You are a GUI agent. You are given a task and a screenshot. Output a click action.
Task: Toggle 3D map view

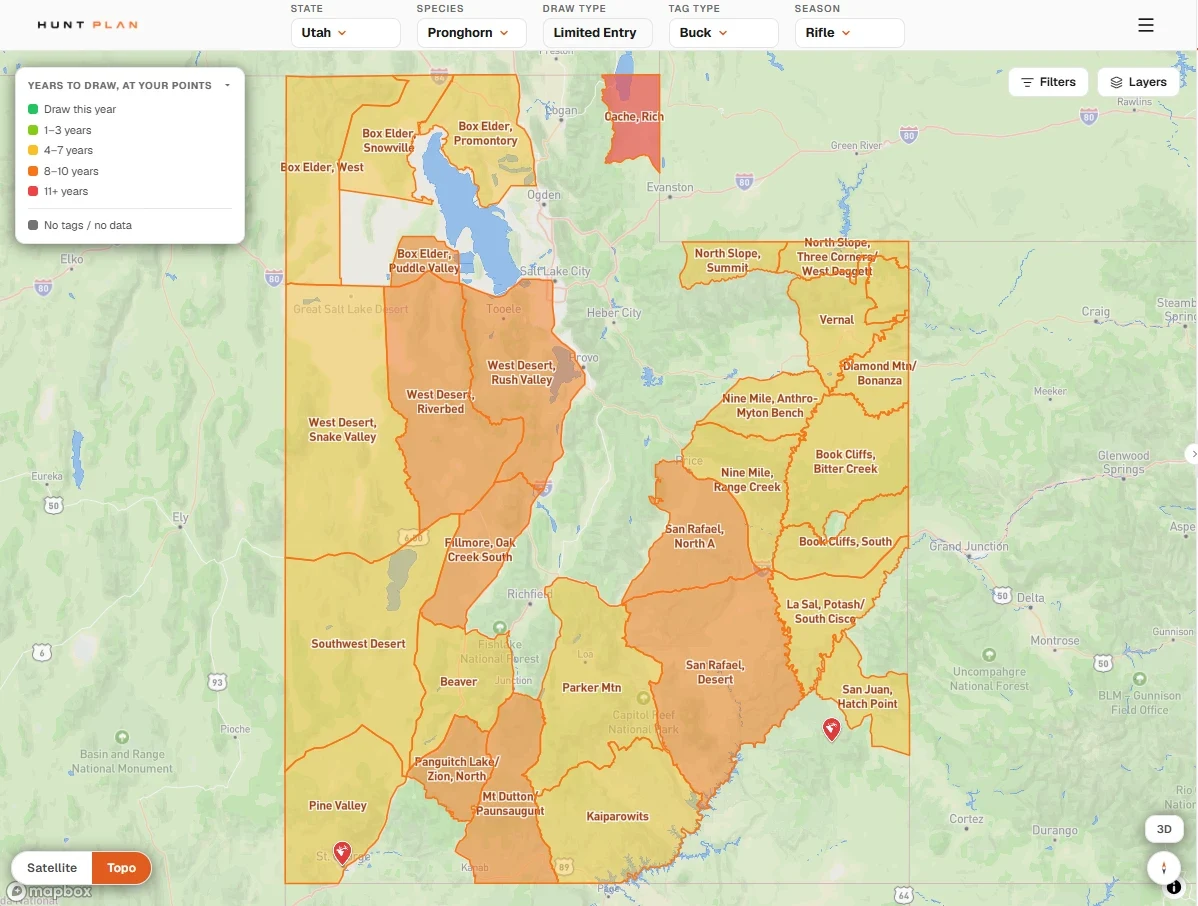(x=1164, y=829)
